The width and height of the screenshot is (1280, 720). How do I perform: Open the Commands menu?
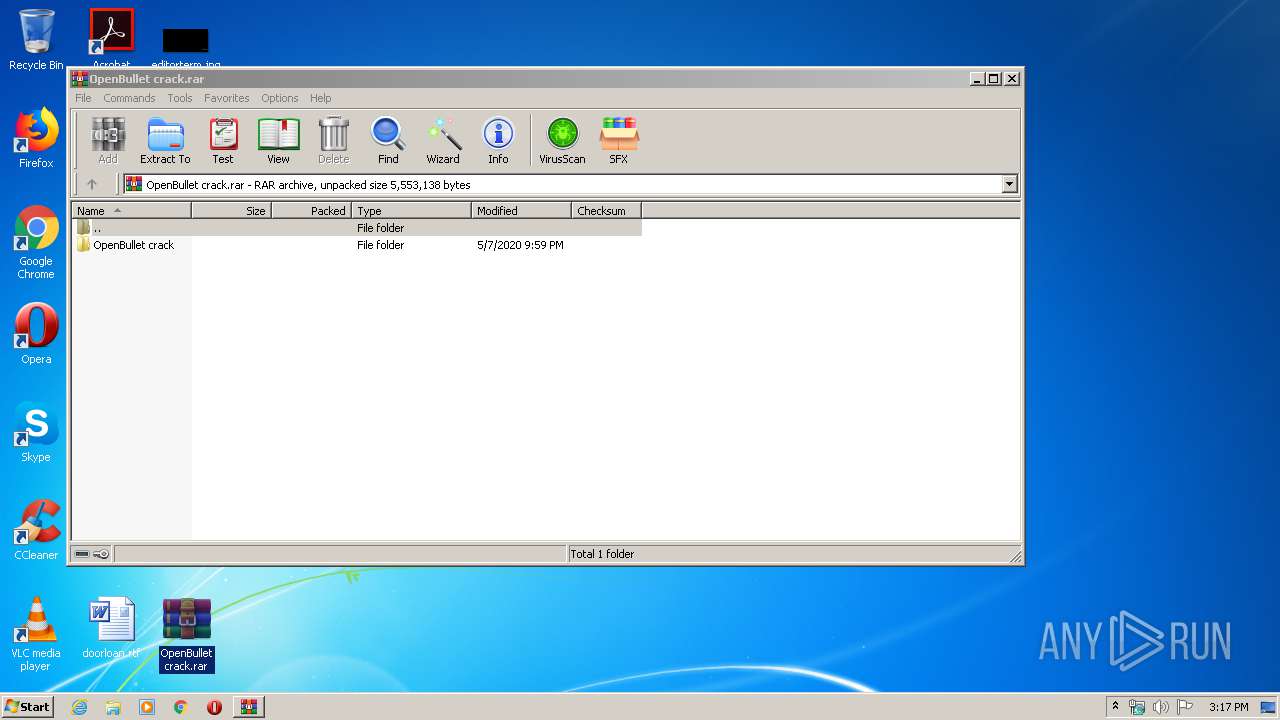tap(129, 98)
